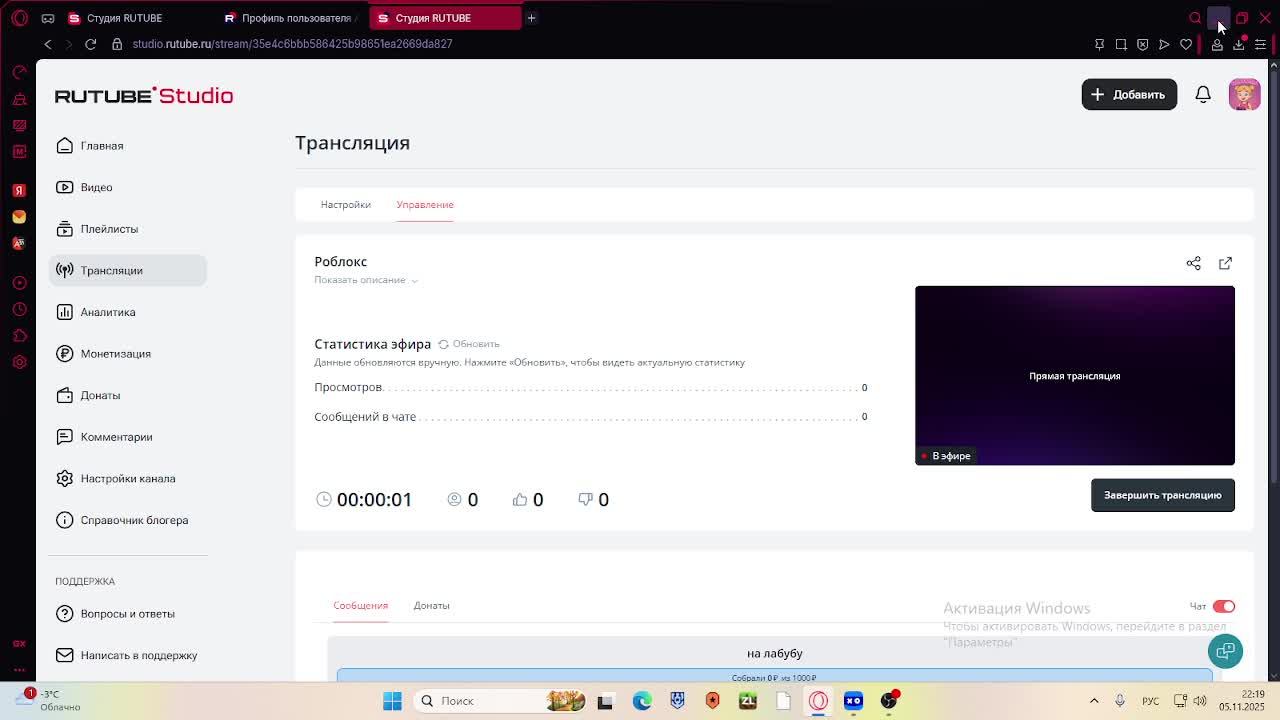Open the user avatar menu
The image size is (1280, 720).
tap(1244, 94)
